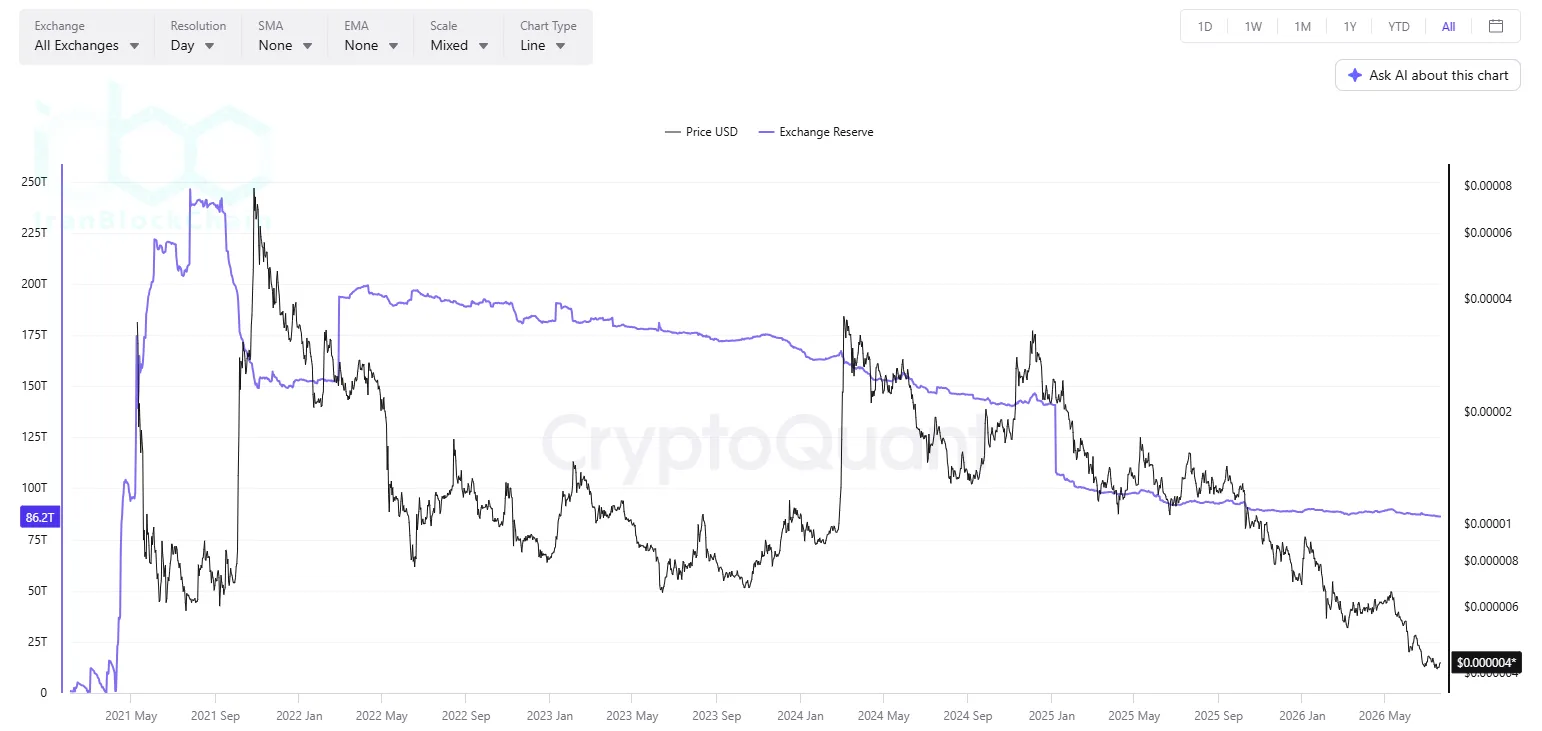Click the 86.2T reserve value label
Image resolution: width=1542 pixels, height=731 pixels.
coord(40,517)
